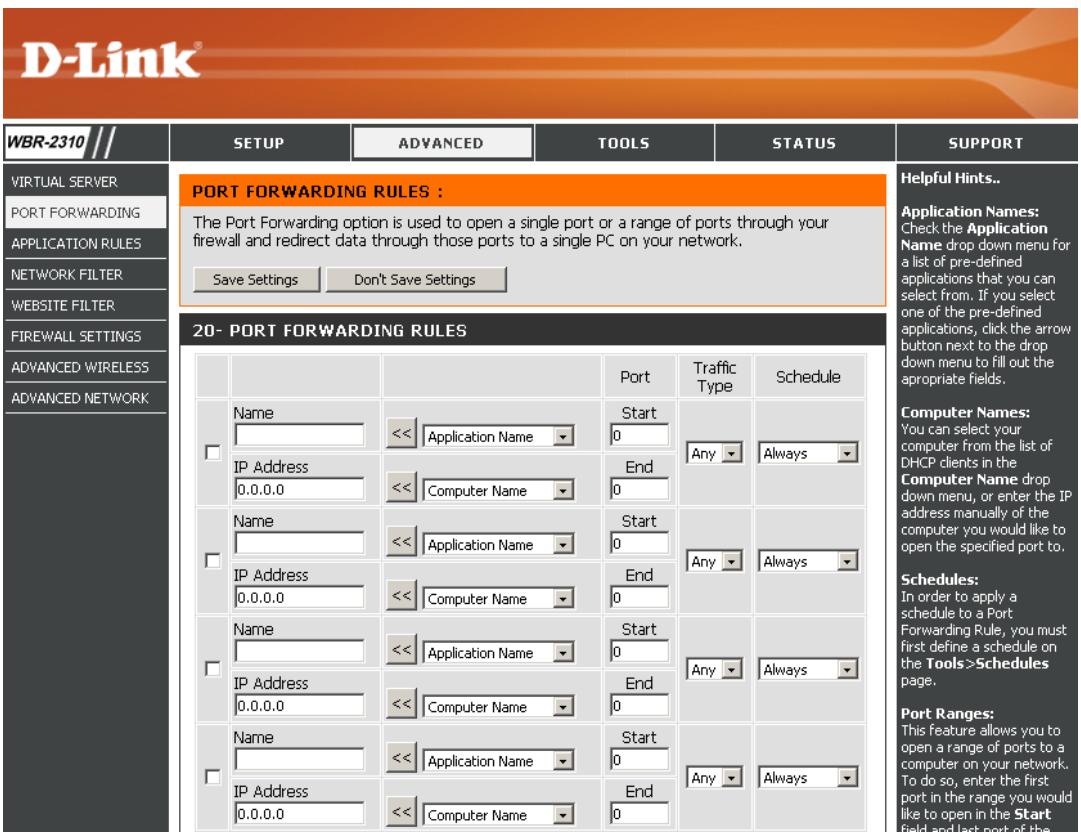Open Advanced Network in the sidebar

tap(85, 398)
